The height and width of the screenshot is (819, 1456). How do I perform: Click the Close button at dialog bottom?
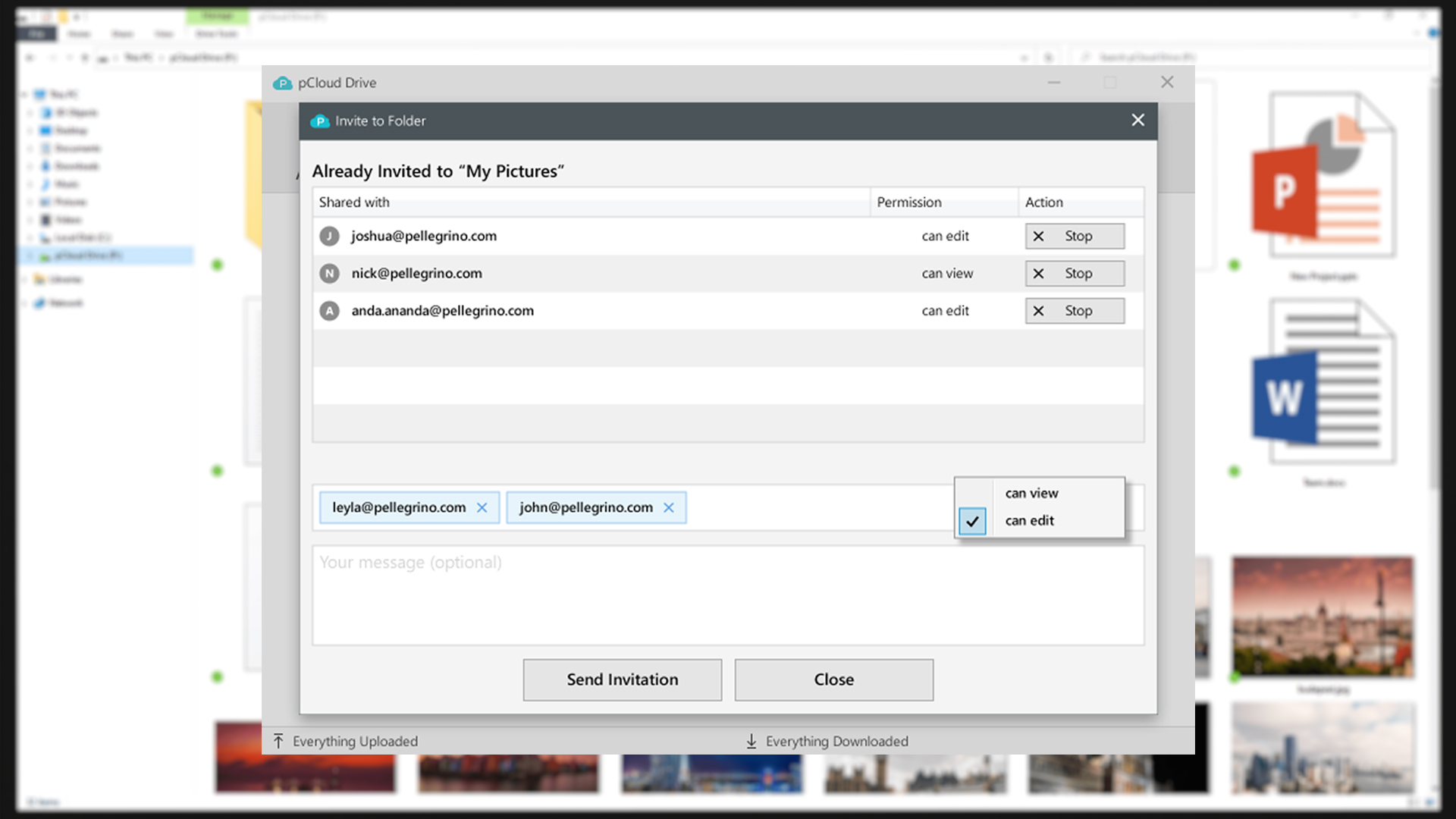coord(833,679)
